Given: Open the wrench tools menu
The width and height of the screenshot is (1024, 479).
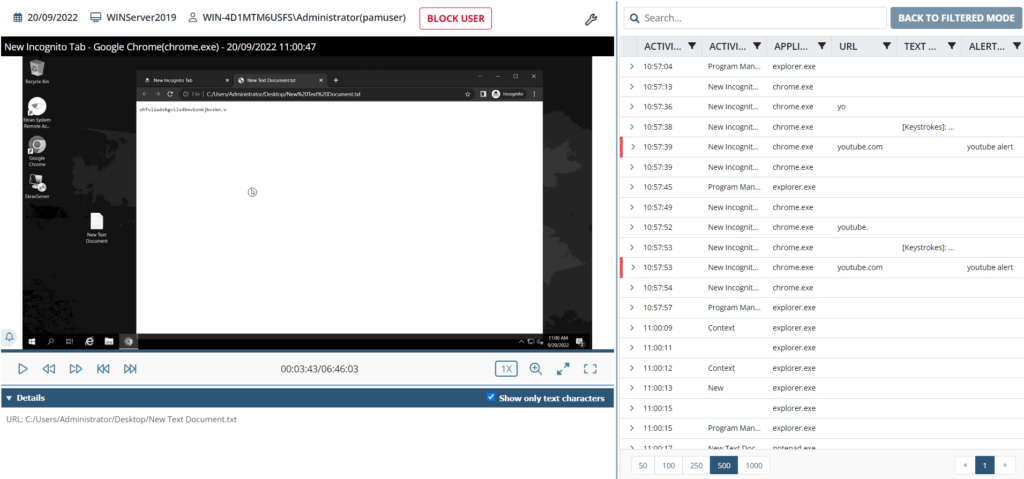Looking at the screenshot, I should pyautogui.click(x=591, y=19).
